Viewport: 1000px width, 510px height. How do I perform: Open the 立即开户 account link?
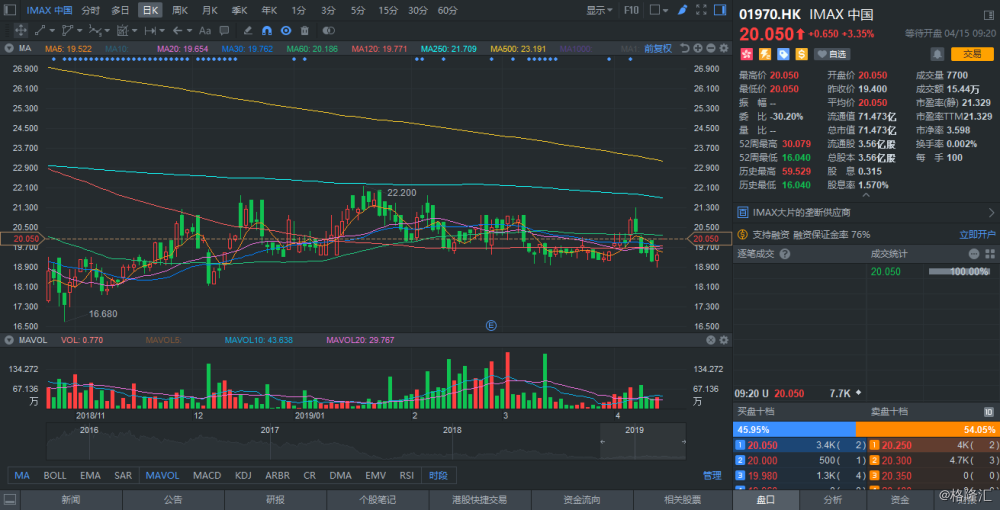pos(977,235)
